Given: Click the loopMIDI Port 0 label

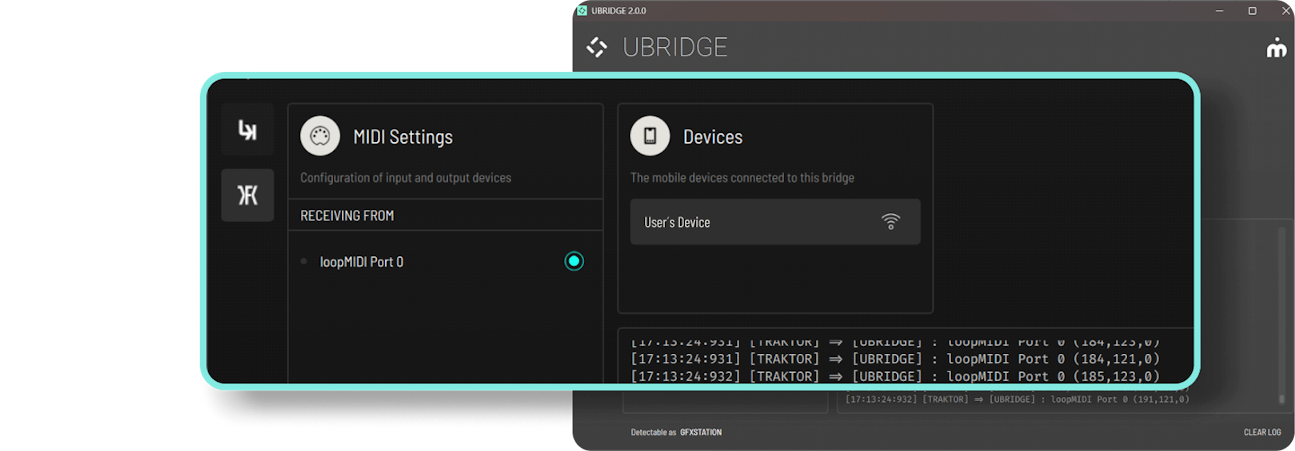Looking at the screenshot, I should coord(362,262).
